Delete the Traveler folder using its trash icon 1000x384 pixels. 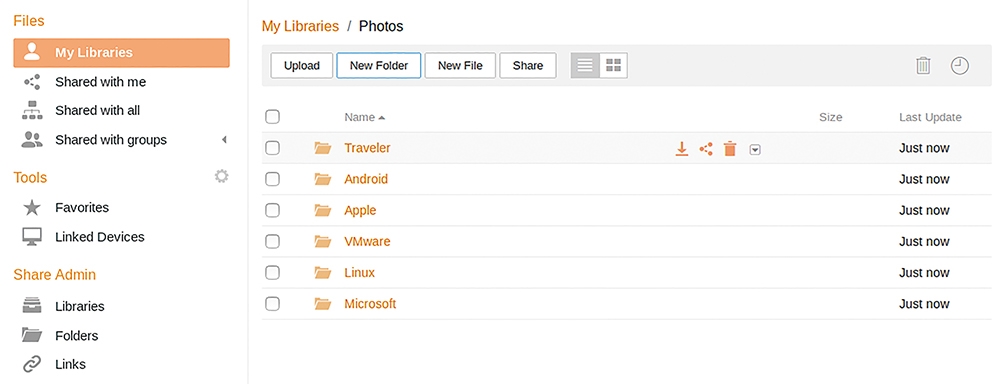[x=730, y=149]
